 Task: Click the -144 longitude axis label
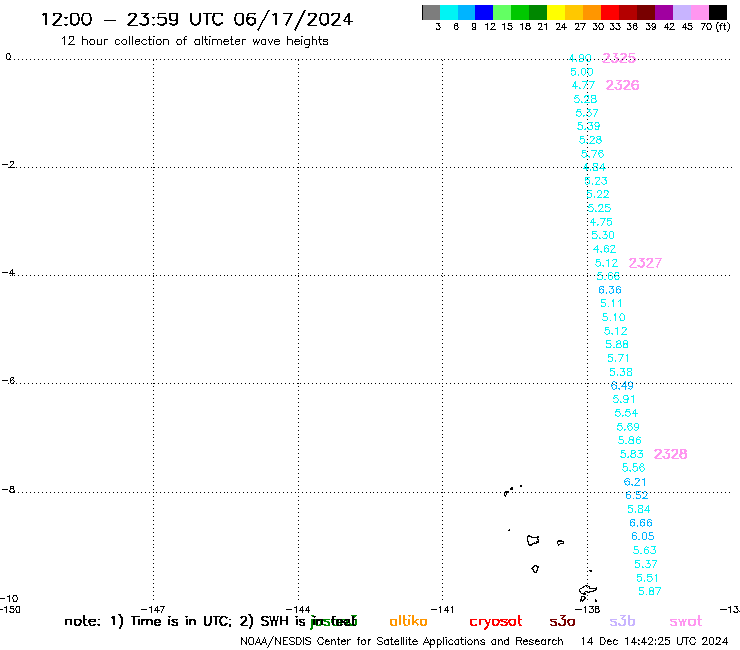[298, 609]
